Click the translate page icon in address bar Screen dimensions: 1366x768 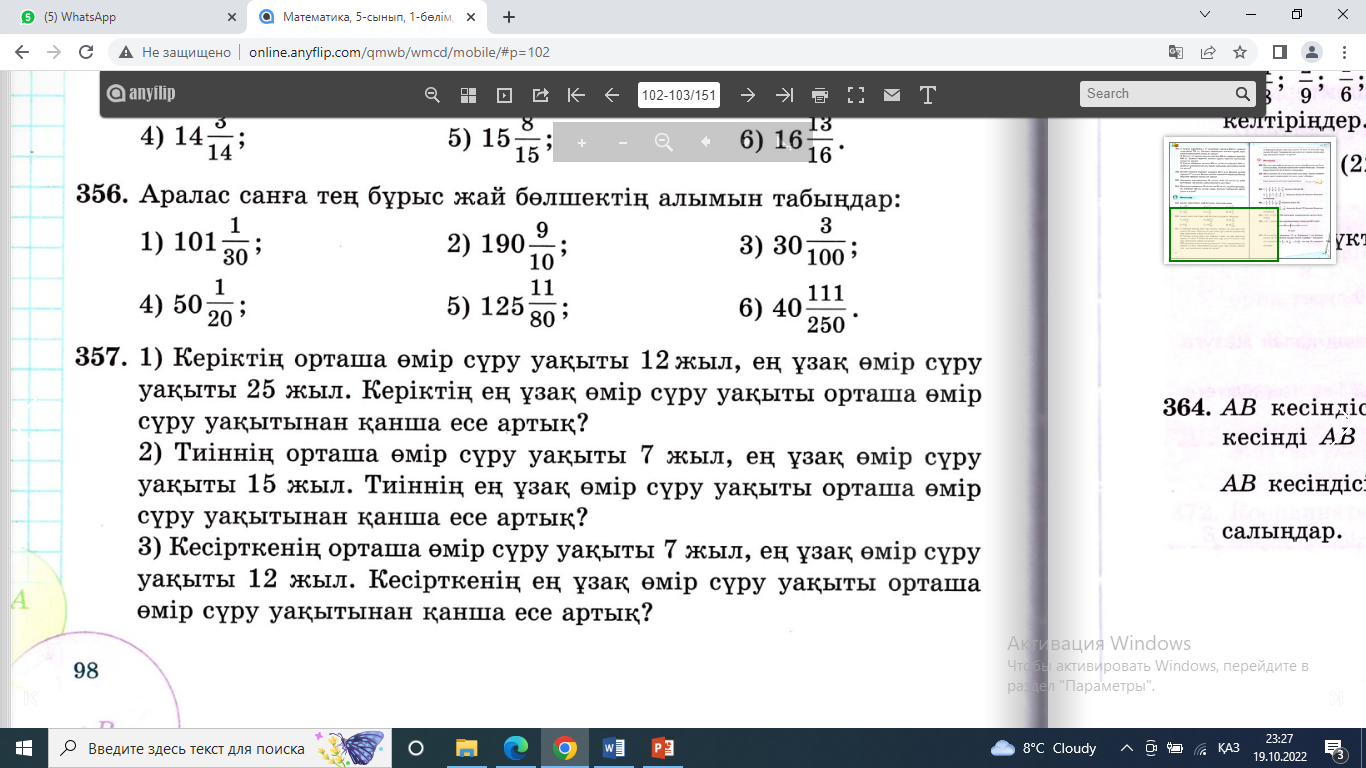point(1176,52)
